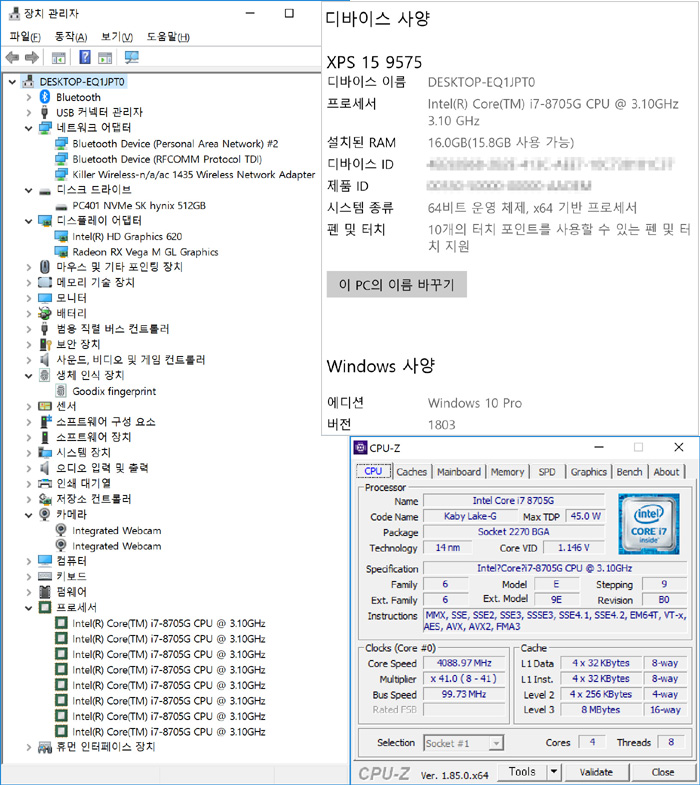
Task: Click the 센서 category icon
Action: [45, 406]
